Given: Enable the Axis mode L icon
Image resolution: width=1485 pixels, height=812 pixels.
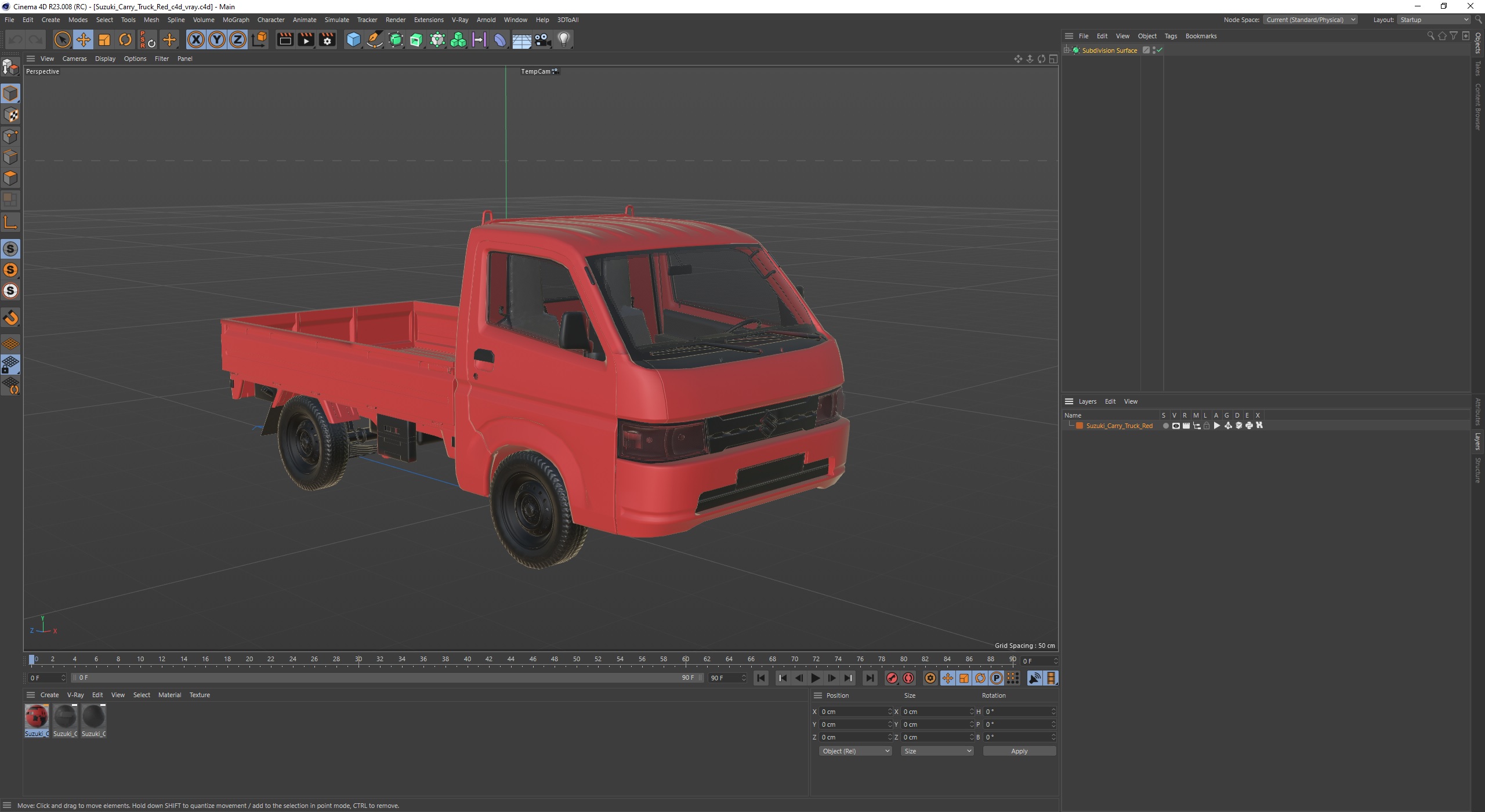Looking at the screenshot, I should click(10, 222).
